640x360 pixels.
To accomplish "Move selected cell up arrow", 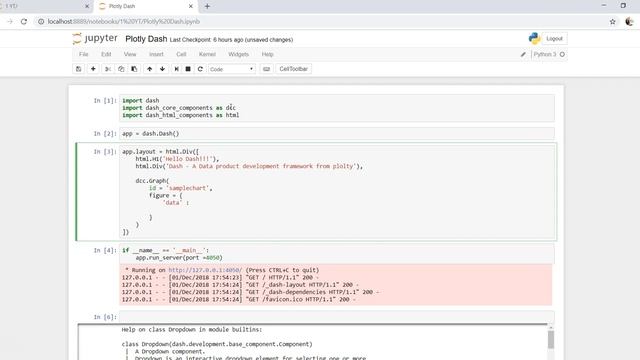I will 149,69.
